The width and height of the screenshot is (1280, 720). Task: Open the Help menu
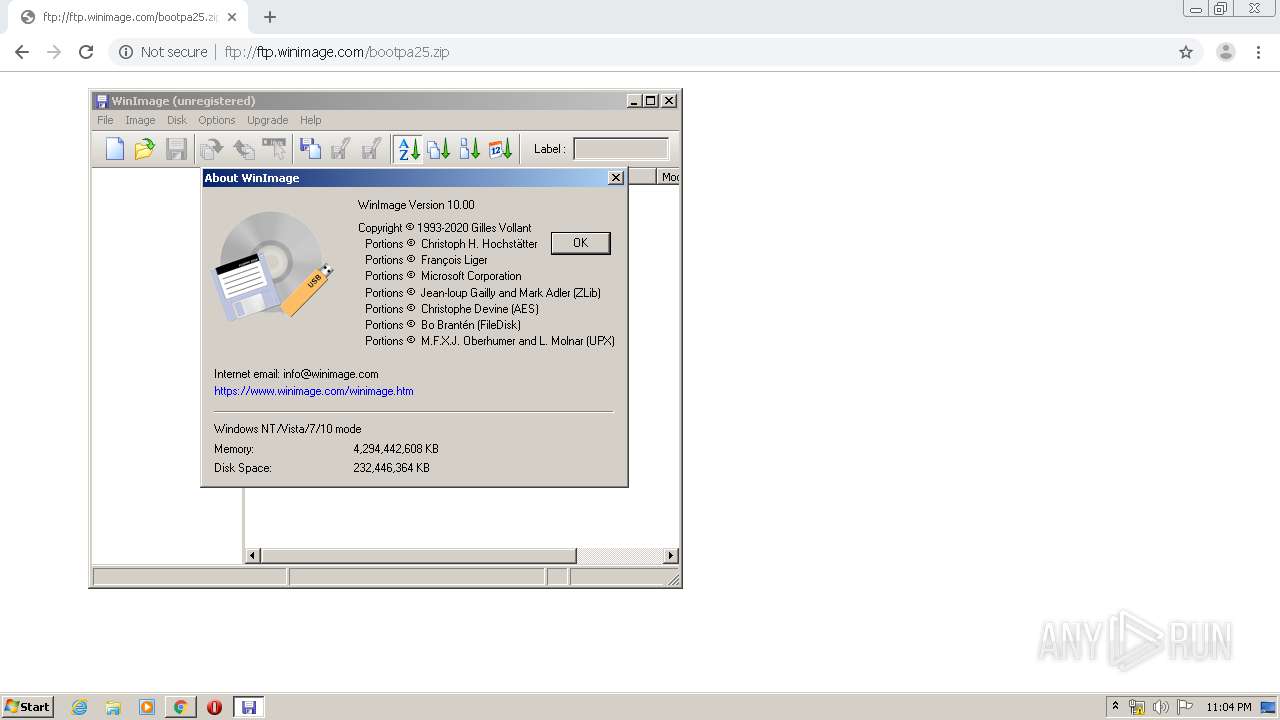pyautogui.click(x=311, y=120)
